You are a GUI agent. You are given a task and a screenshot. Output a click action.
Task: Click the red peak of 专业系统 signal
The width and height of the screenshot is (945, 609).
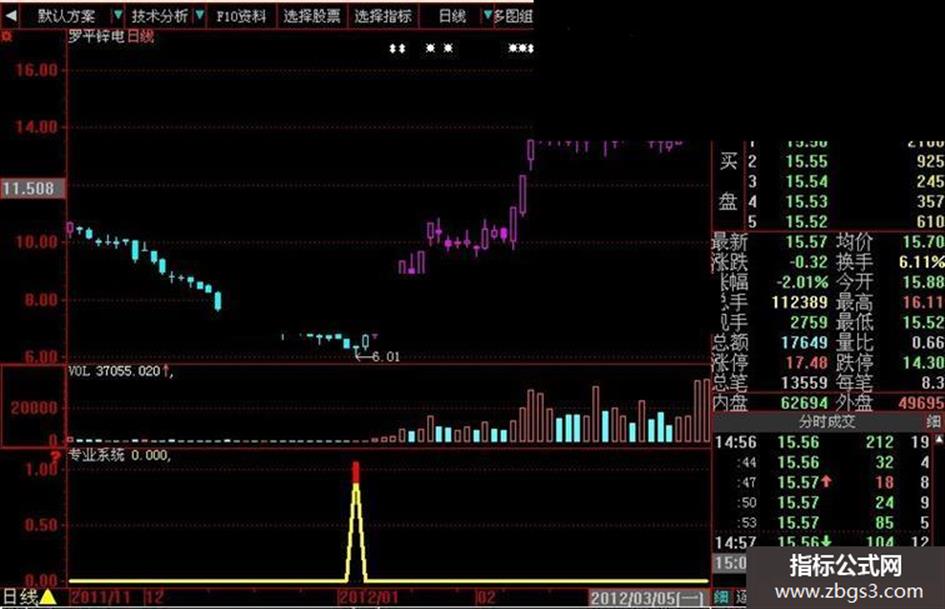[356, 472]
